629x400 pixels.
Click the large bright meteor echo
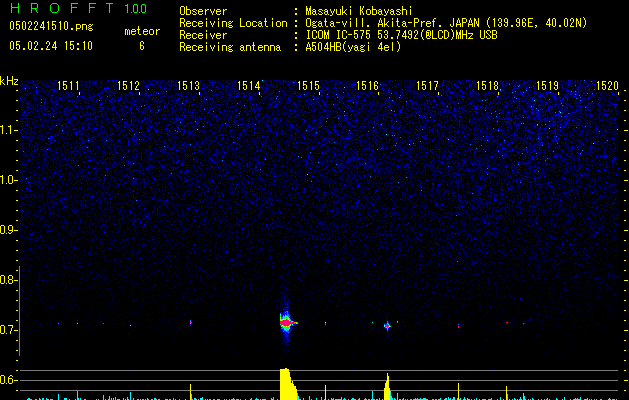[x=287, y=322]
